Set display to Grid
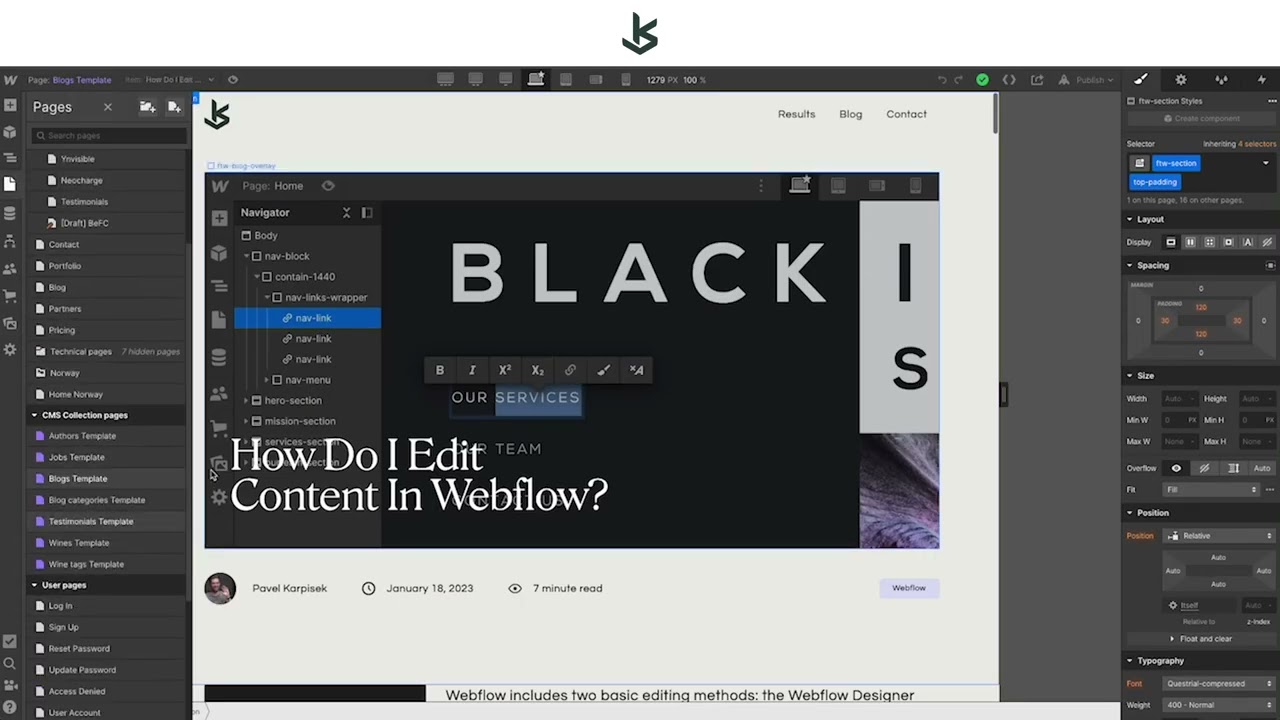Screen dimensions: 1280x720 (x=1209, y=242)
